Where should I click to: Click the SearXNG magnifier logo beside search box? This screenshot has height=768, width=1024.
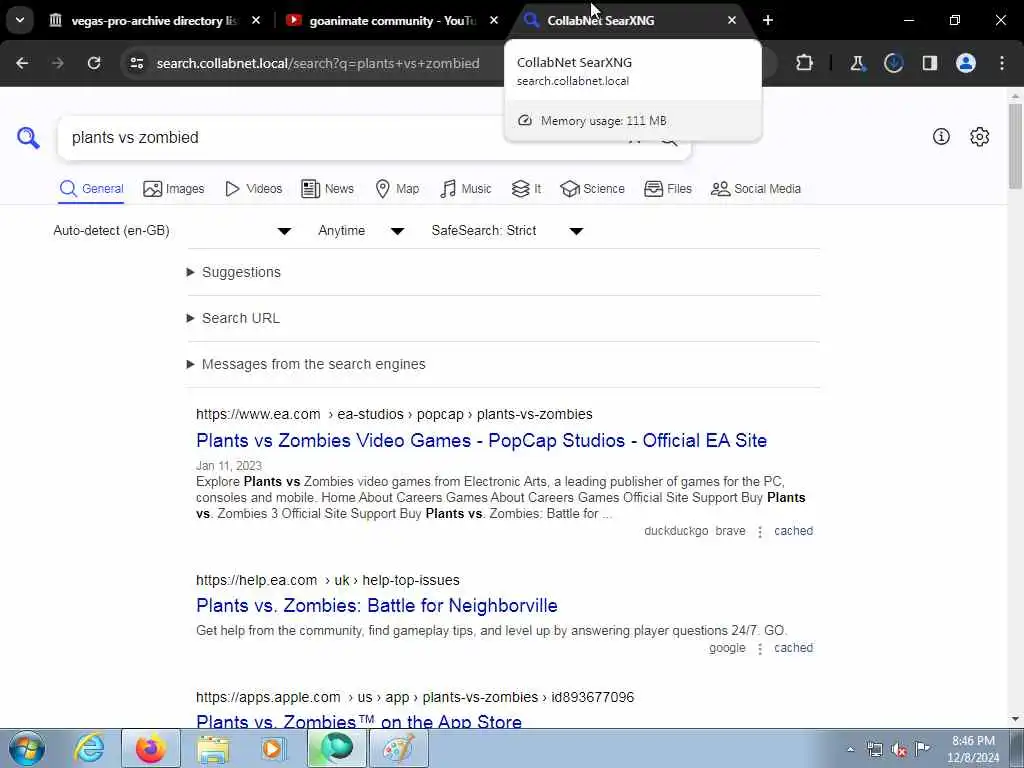[x=28, y=138]
